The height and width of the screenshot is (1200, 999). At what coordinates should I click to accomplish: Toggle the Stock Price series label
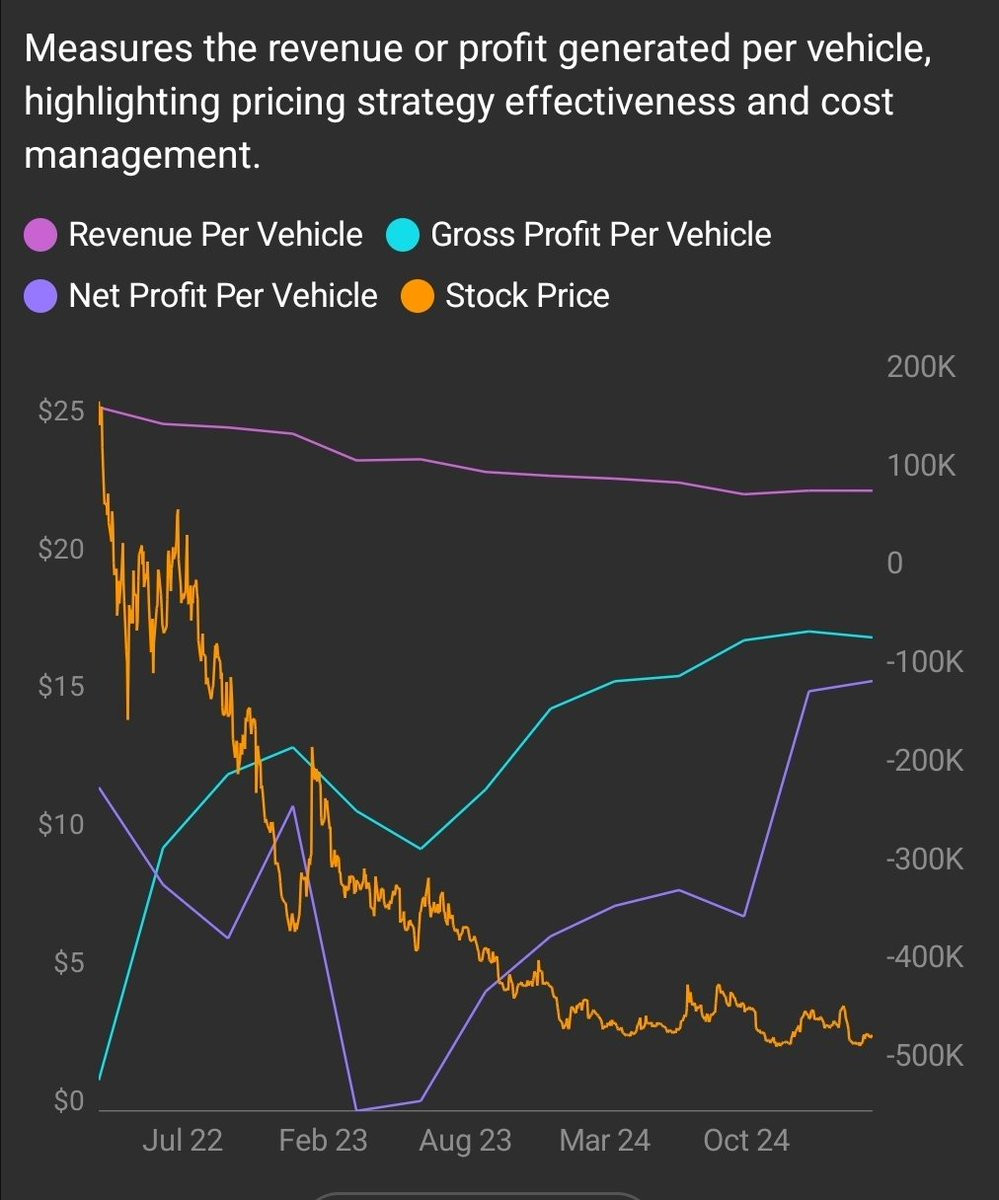coord(527,296)
